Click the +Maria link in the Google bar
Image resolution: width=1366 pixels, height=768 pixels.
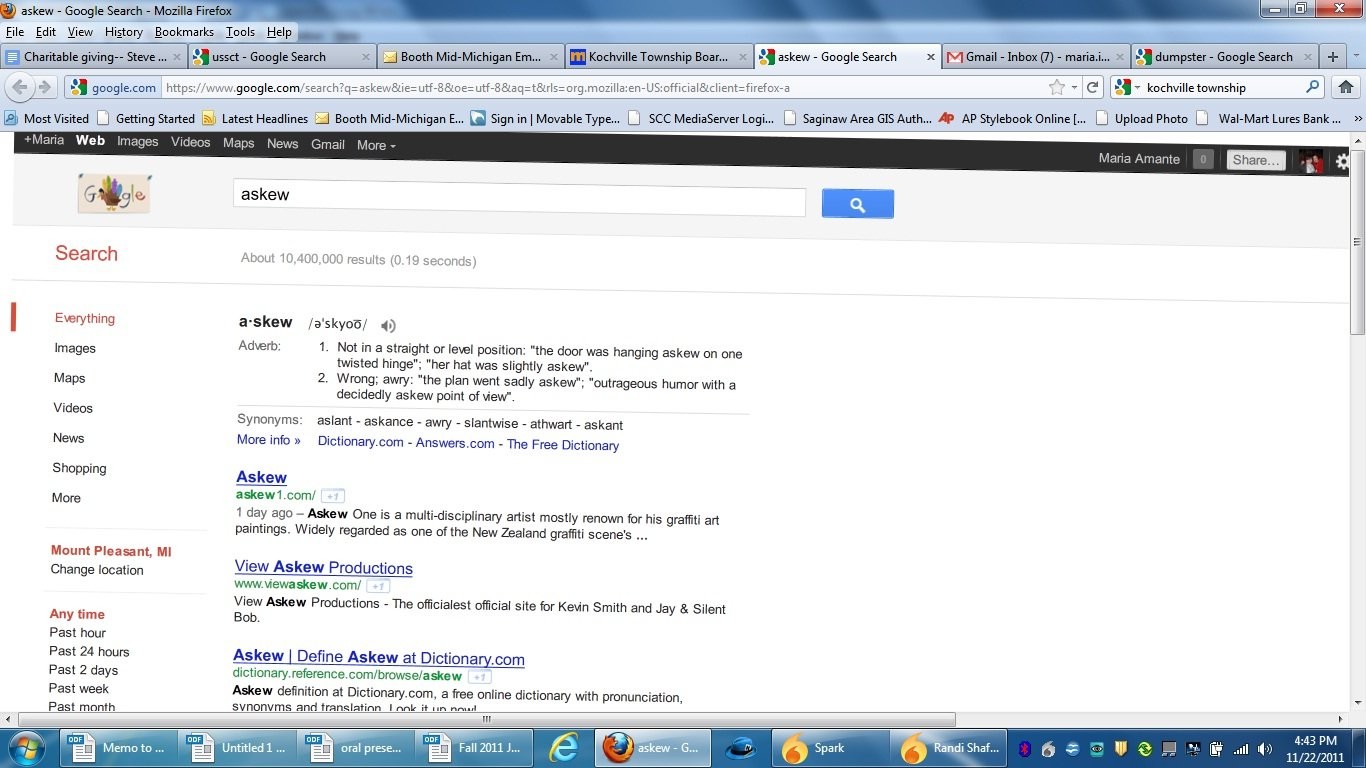[43, 140]
